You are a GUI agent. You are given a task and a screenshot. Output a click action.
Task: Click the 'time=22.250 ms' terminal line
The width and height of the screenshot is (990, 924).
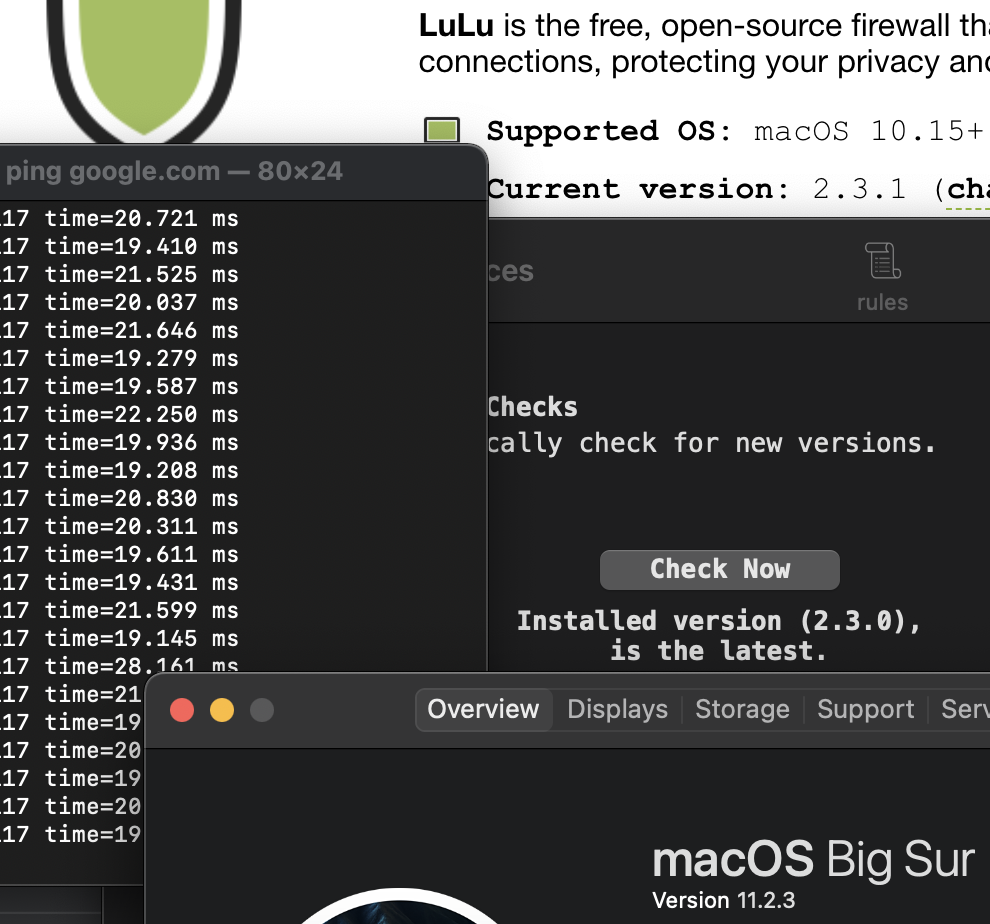click(141, 414)
